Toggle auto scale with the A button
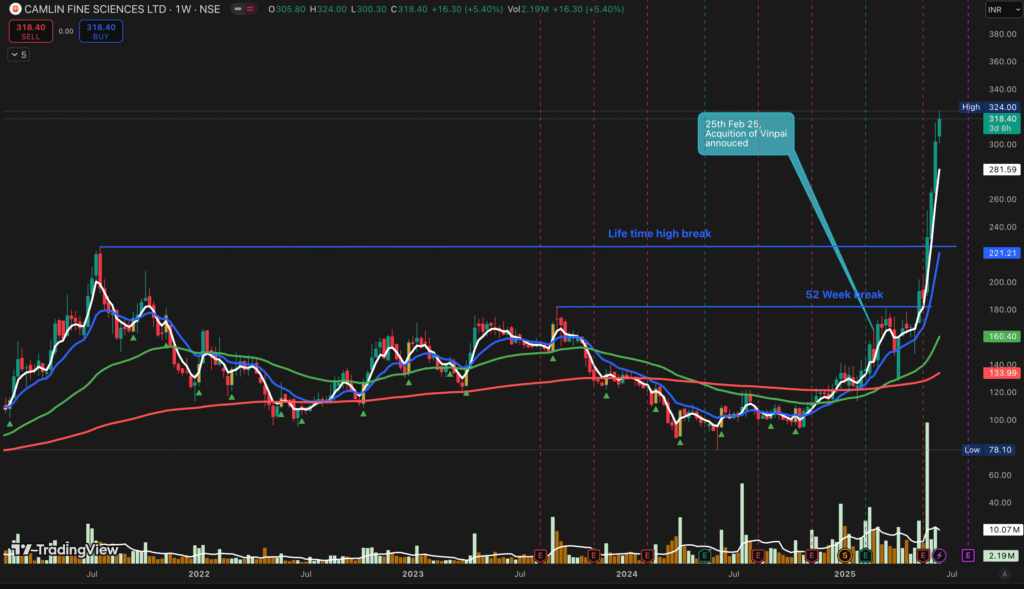Viewport: 1024px width, 589px height. (x=1004, y=574)
